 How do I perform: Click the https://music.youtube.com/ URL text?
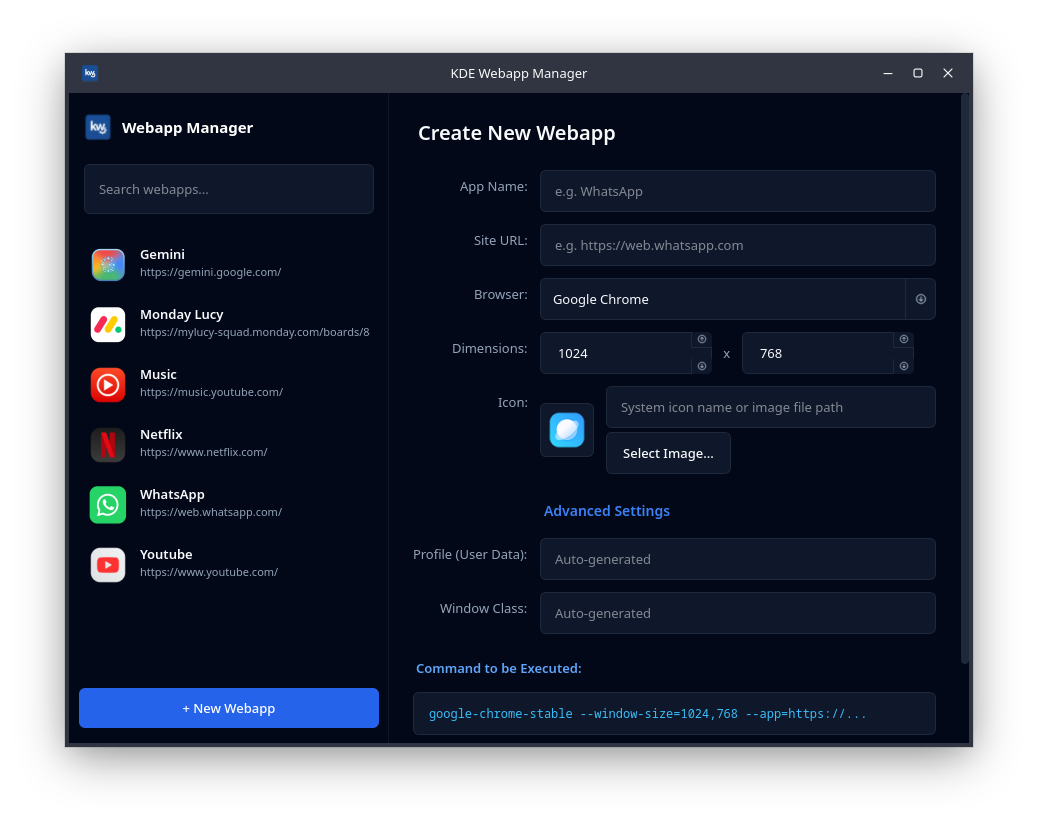[x=211, y=392]
